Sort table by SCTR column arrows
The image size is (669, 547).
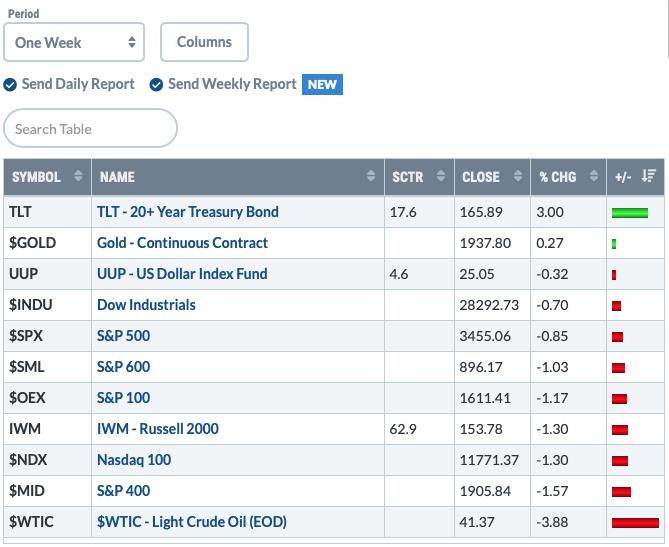[x=441, y=176]
